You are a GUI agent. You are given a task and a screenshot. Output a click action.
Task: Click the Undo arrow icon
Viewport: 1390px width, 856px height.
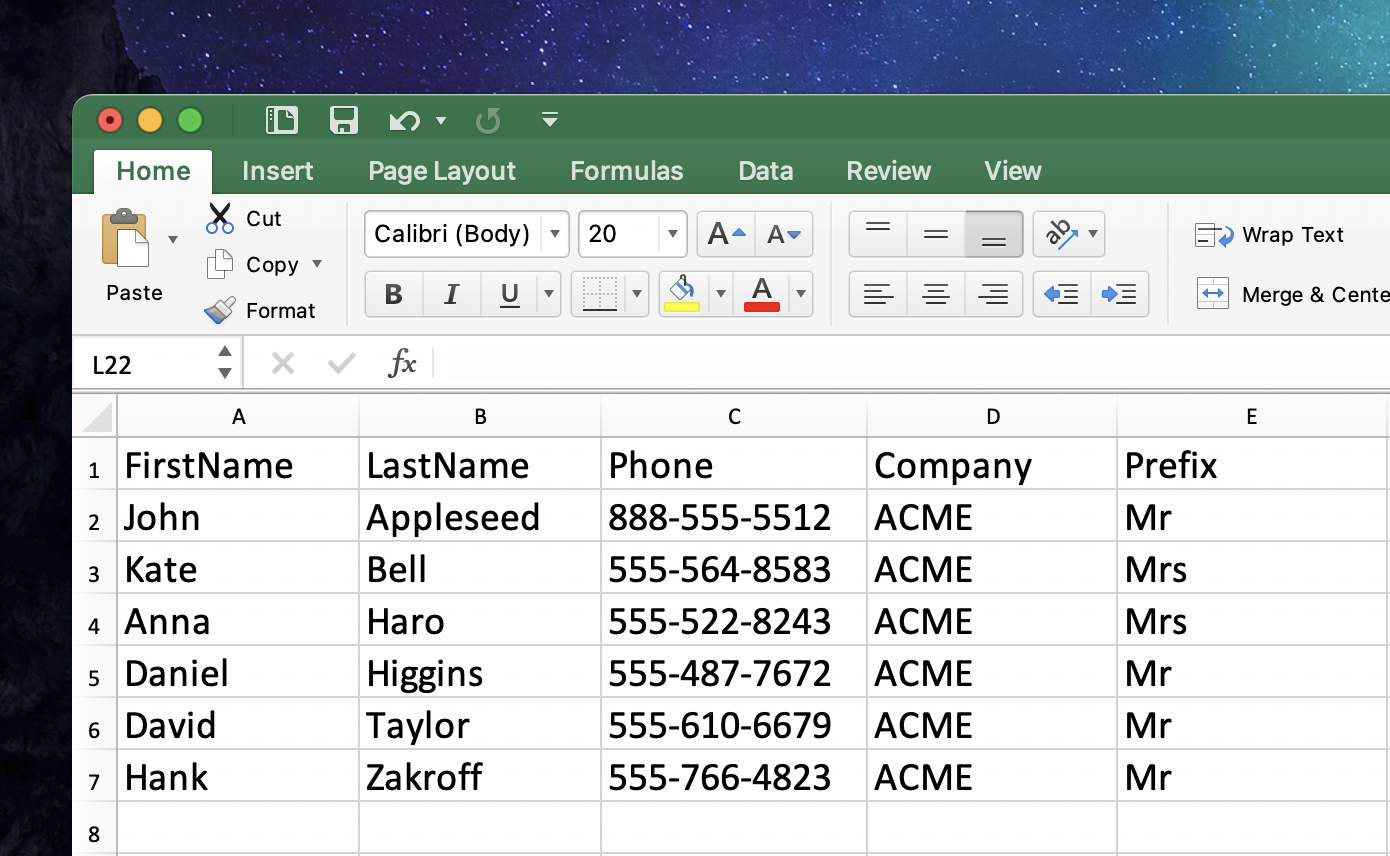click(404, 121)
